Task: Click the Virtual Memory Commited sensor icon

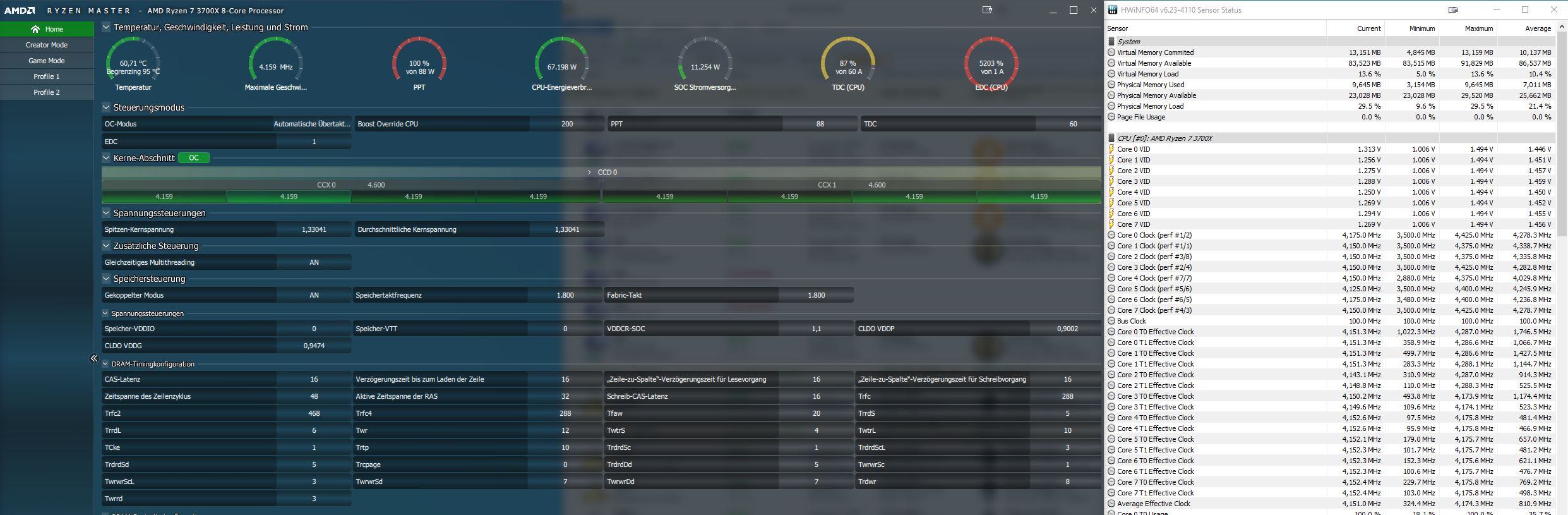Action: click(x=1111, y=52)
